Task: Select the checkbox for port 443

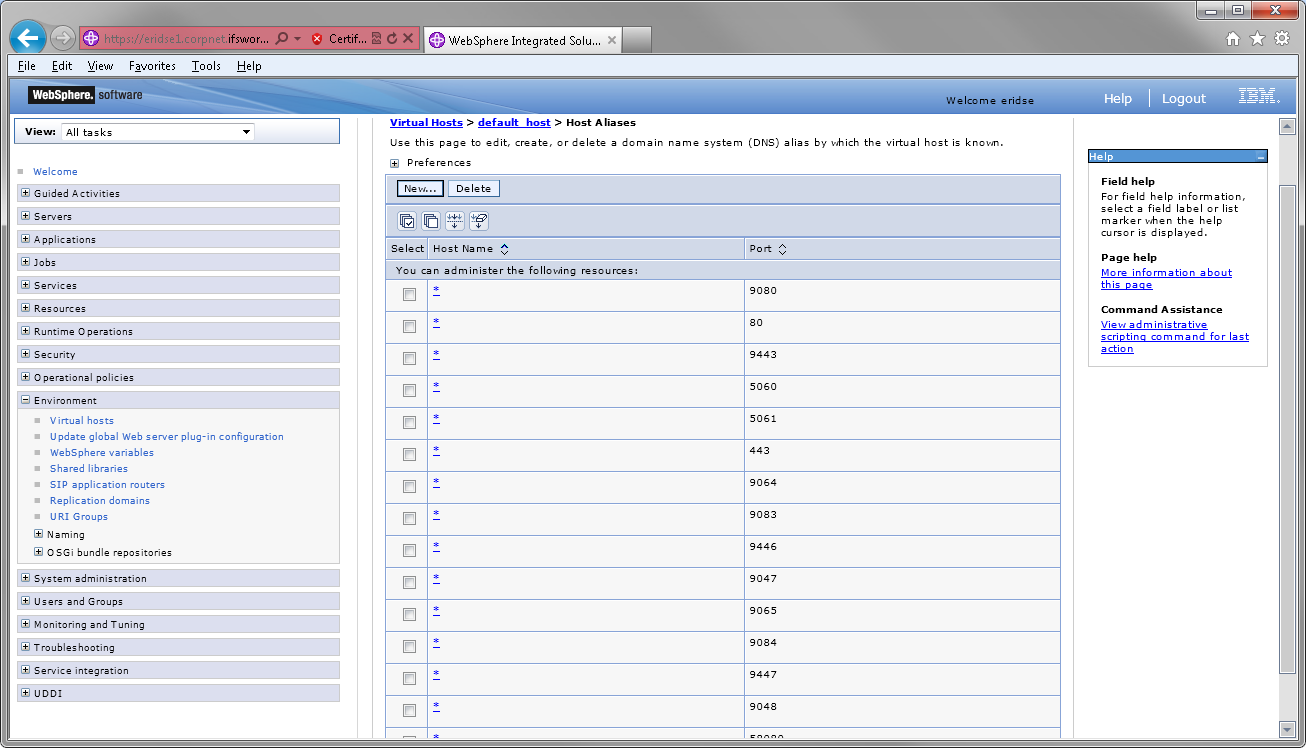Action: [409, 454]
